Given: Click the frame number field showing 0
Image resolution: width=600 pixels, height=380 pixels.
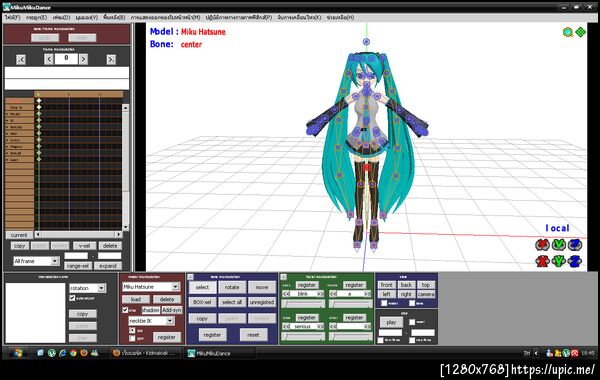Looking at the screenshot, I should point(66,59).
